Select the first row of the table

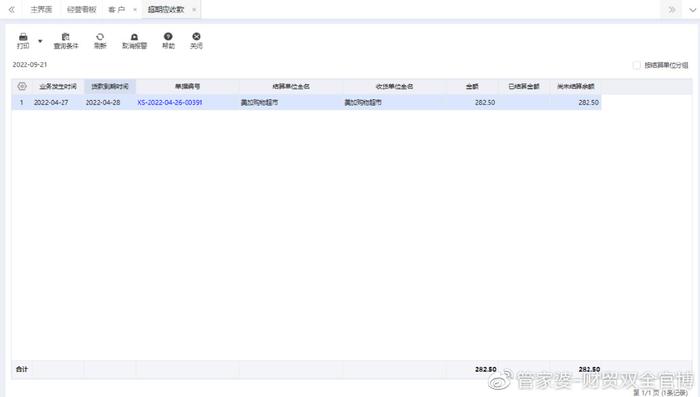[307, 102]
